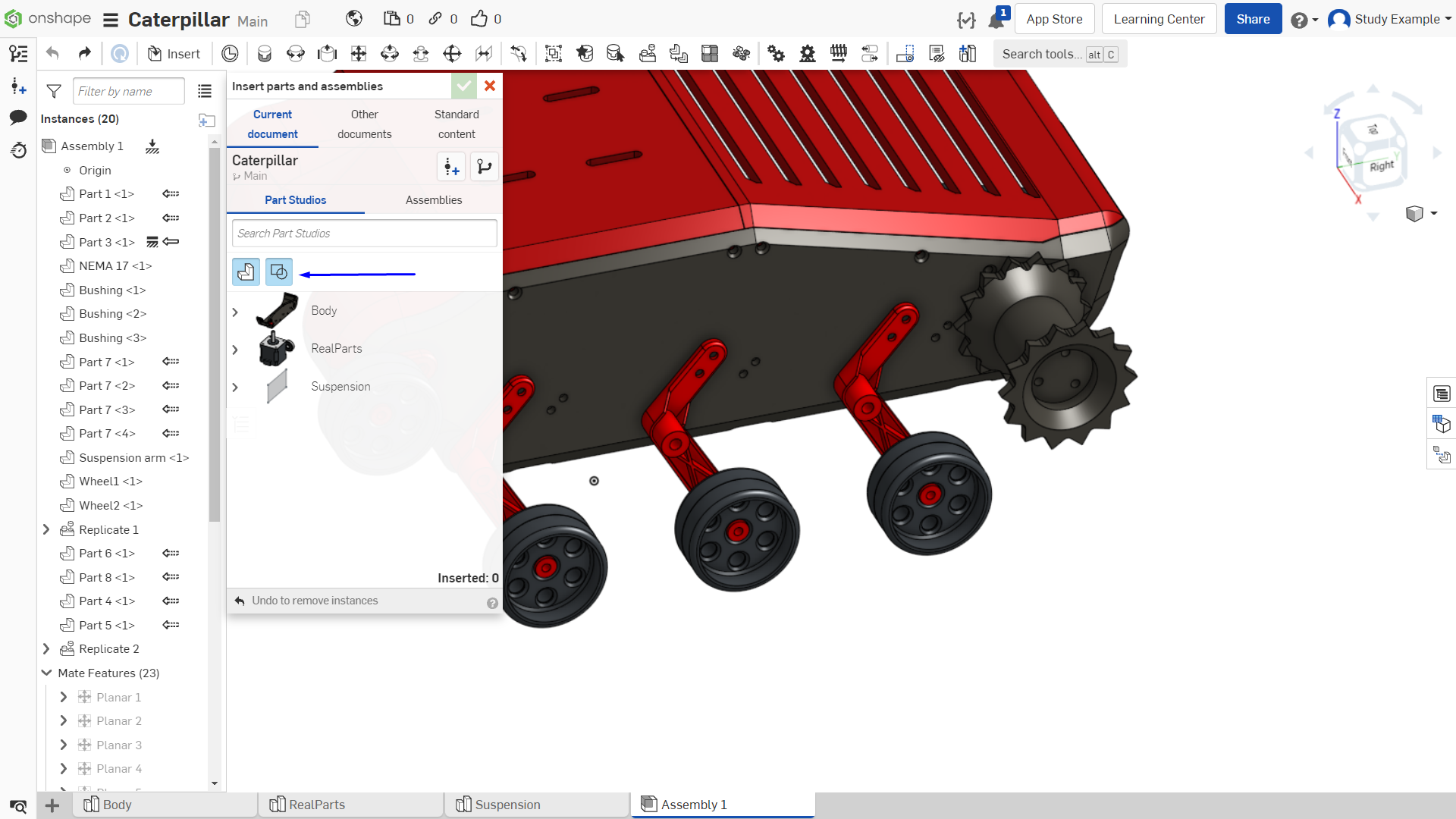Open the instance filter funnel icon
The width and height of the screenshot is (1456, 819).
(54, 91)
